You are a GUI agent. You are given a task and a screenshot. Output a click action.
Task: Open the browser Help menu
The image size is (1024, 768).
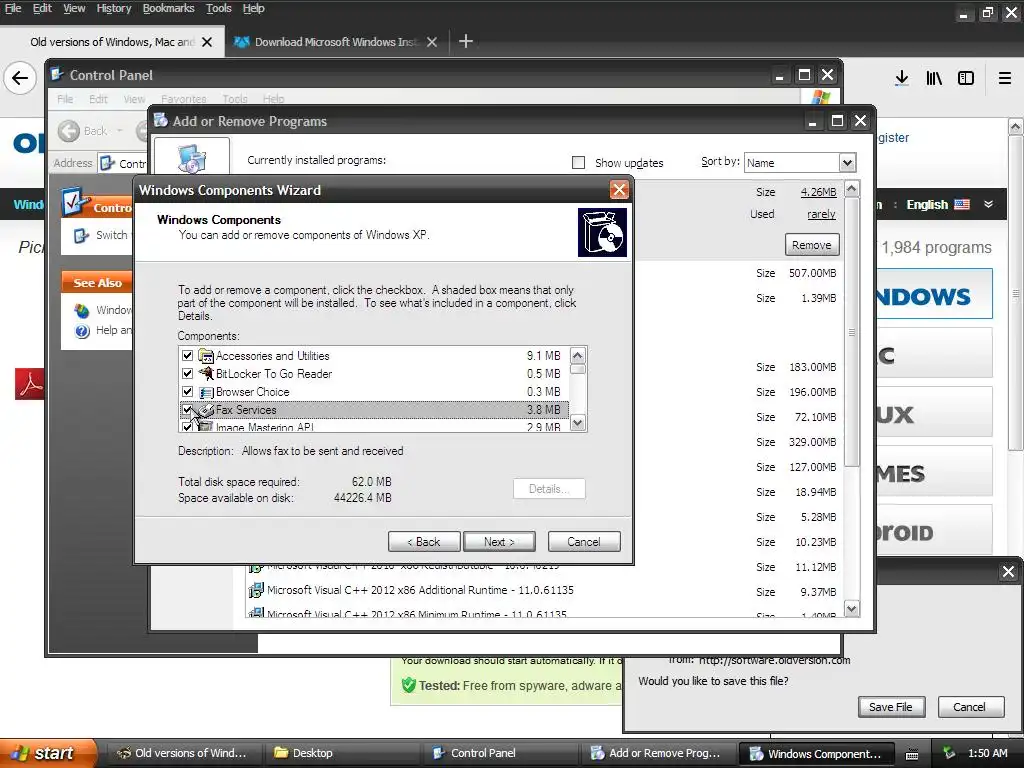[253, 8]
